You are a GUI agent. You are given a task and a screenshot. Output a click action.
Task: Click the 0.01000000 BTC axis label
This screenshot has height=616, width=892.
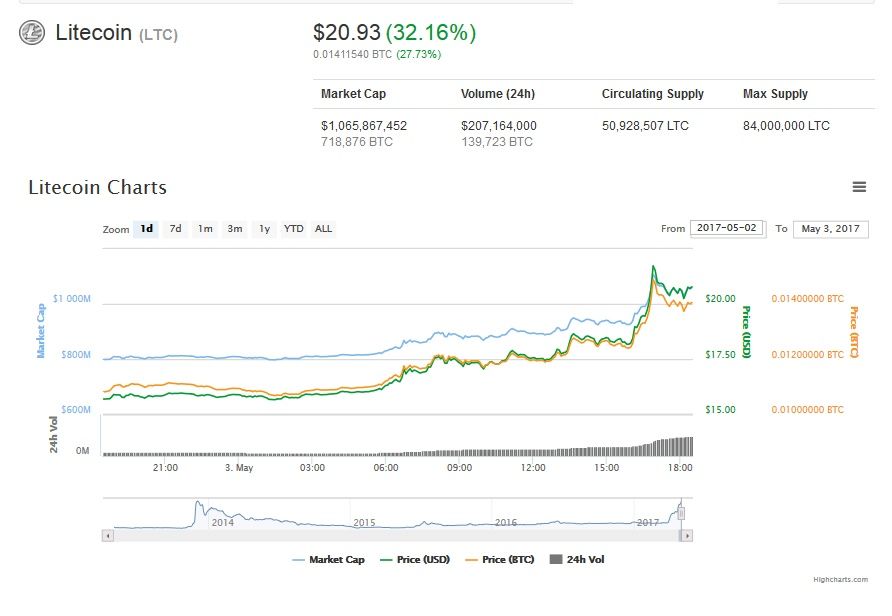tap(807, 410)
